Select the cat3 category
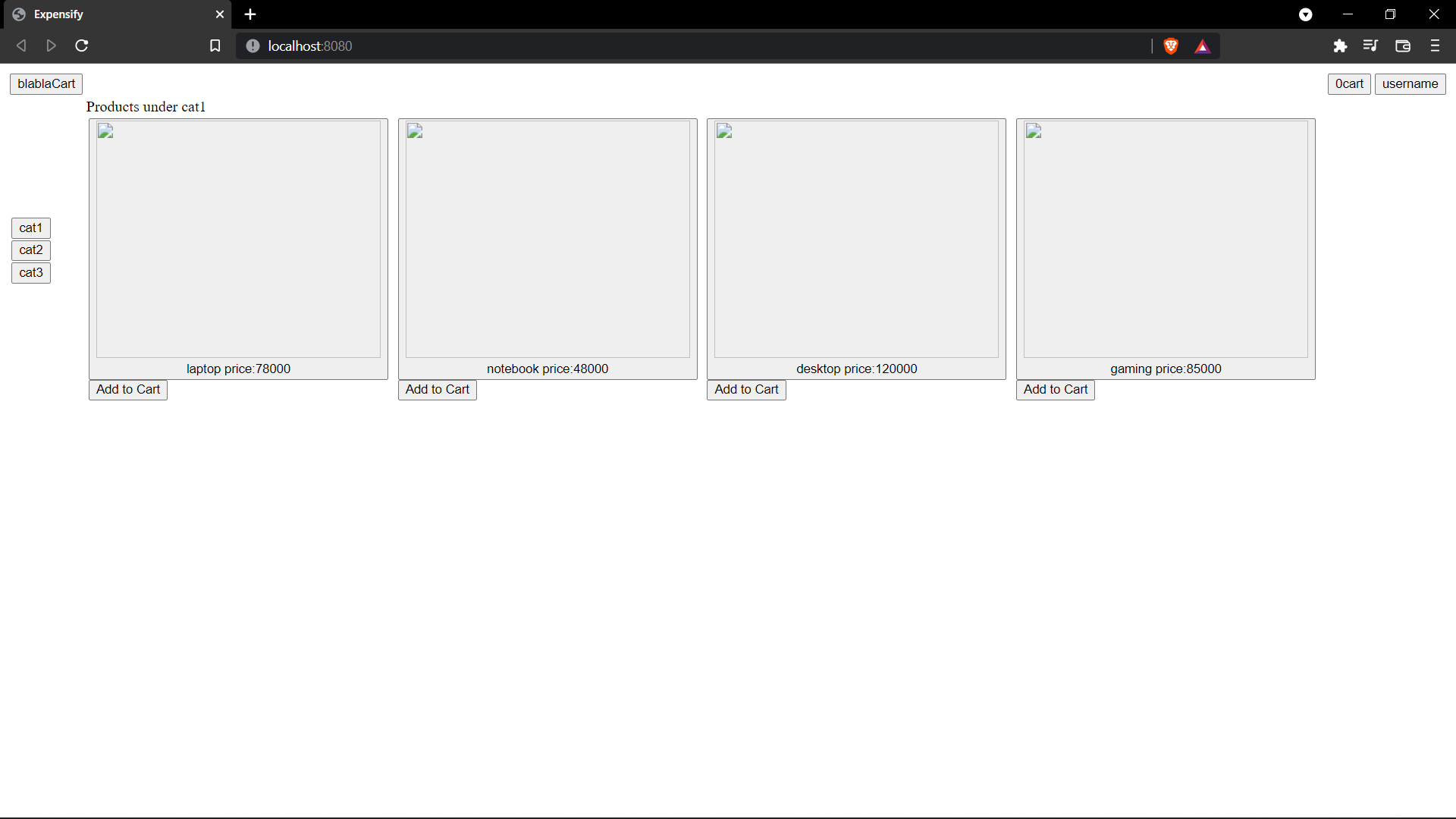This screenshot has width=1456, height=819. point(31,273)
